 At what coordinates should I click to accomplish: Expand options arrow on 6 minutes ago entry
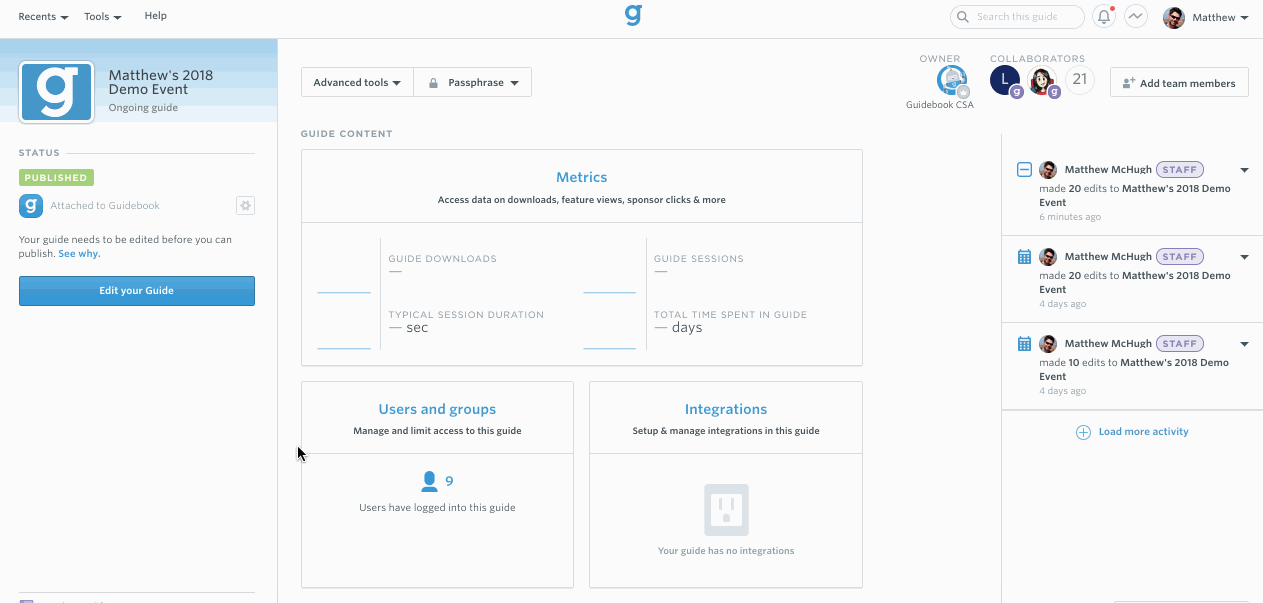click(1244, 171)
